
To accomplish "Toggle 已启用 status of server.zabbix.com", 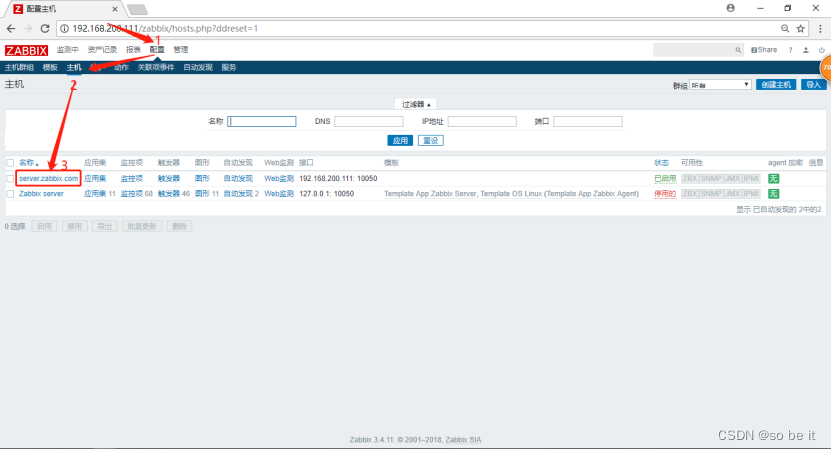I will [x=665, y=179].
